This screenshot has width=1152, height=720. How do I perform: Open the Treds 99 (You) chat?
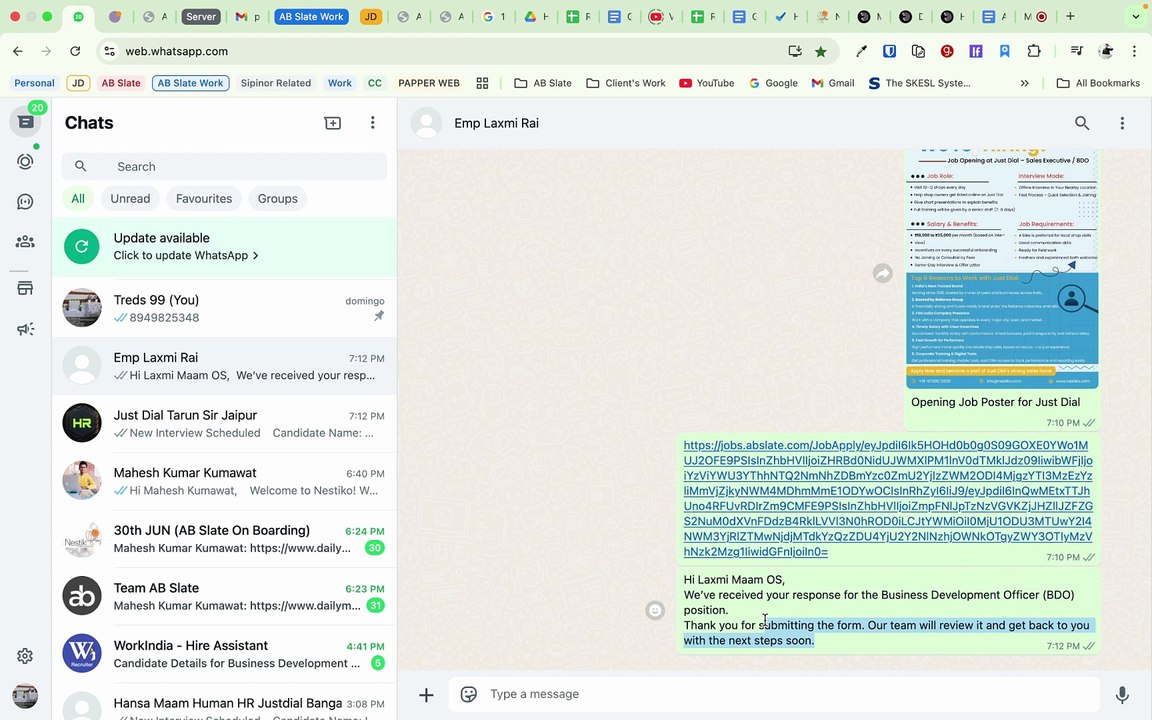tap(224, 309)
